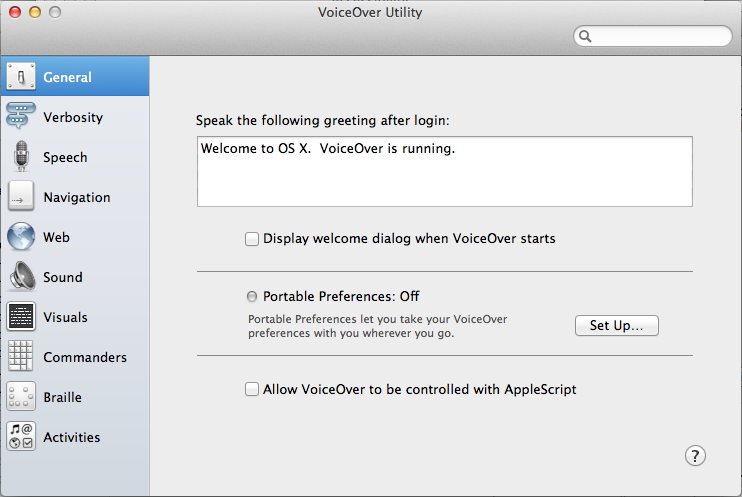Click the Portable Preferences status indicator
This screenshot has height=497, width=742.
coord(252,297)
